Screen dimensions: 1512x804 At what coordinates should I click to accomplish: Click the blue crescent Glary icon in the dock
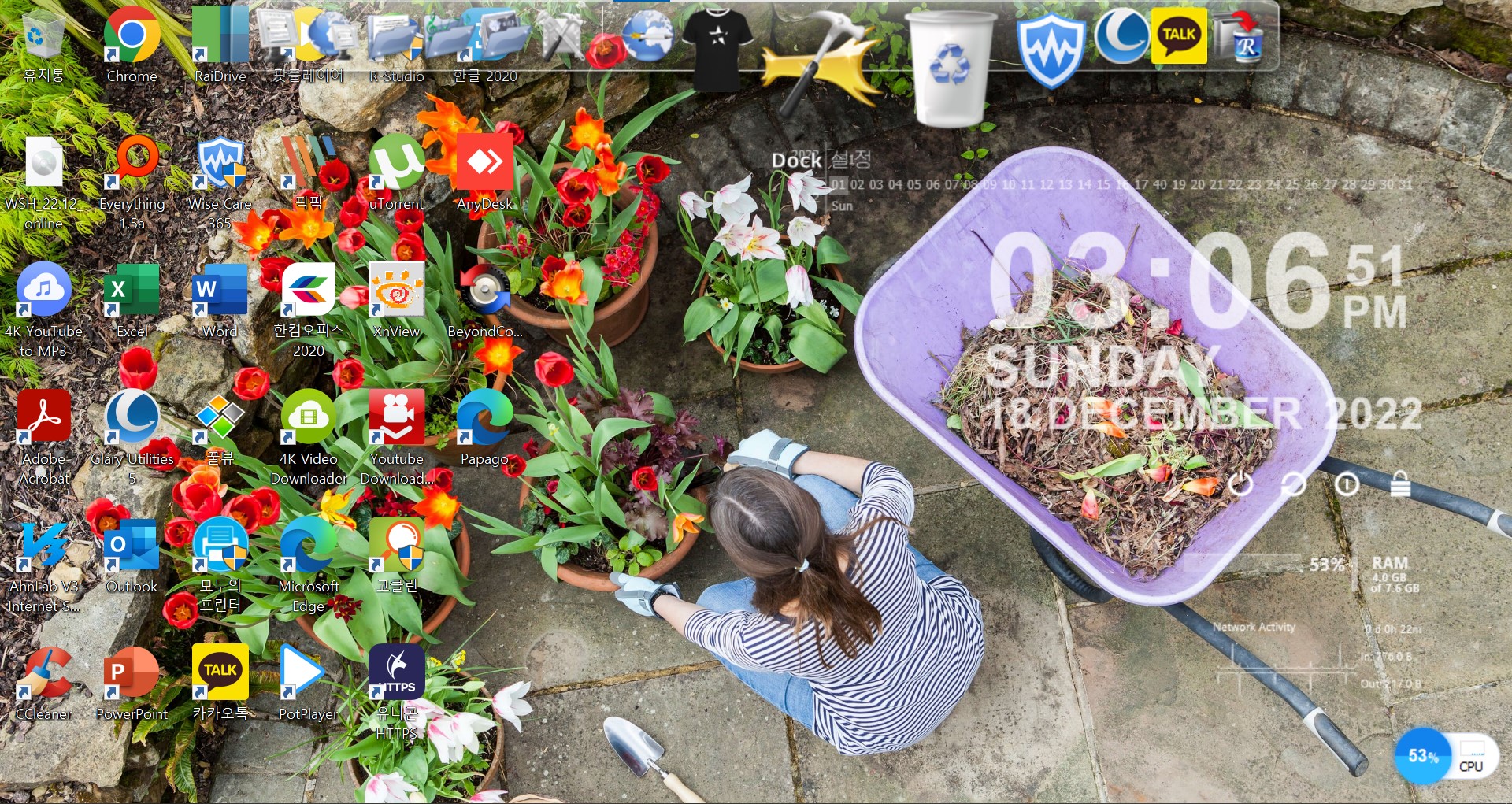pos(1121,36)
